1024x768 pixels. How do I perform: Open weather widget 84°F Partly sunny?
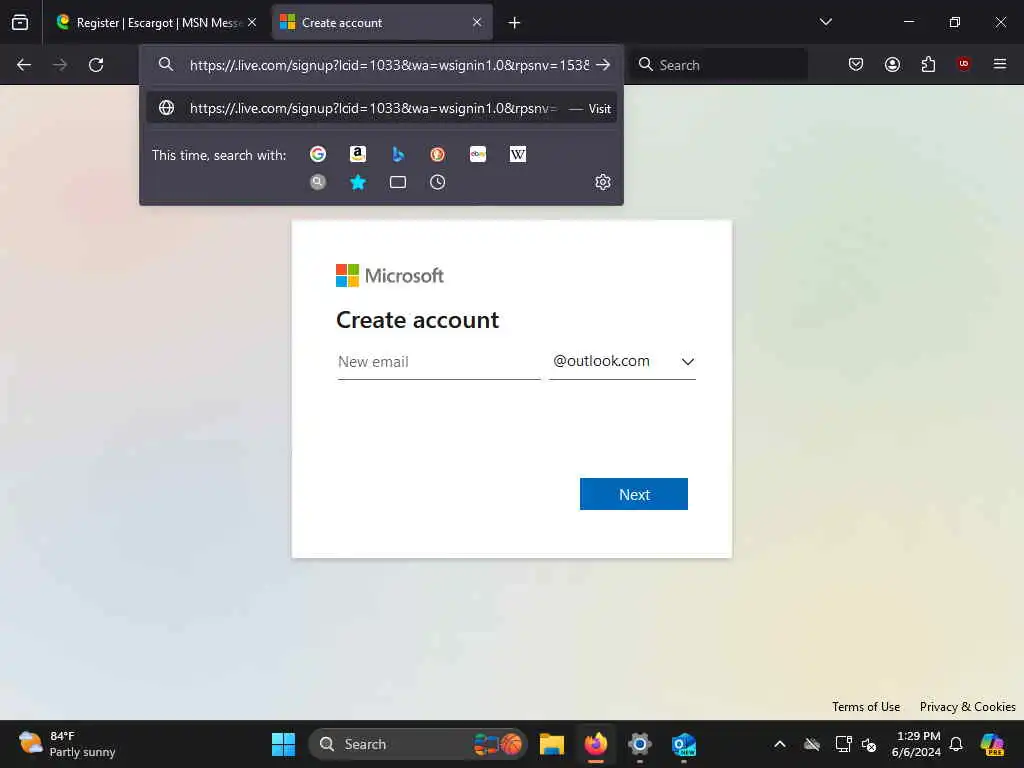tap(68, 744)
